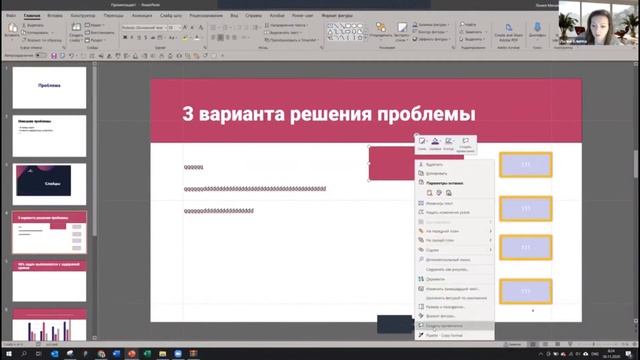Switch to the Design (Конструктор) tab

83,16
